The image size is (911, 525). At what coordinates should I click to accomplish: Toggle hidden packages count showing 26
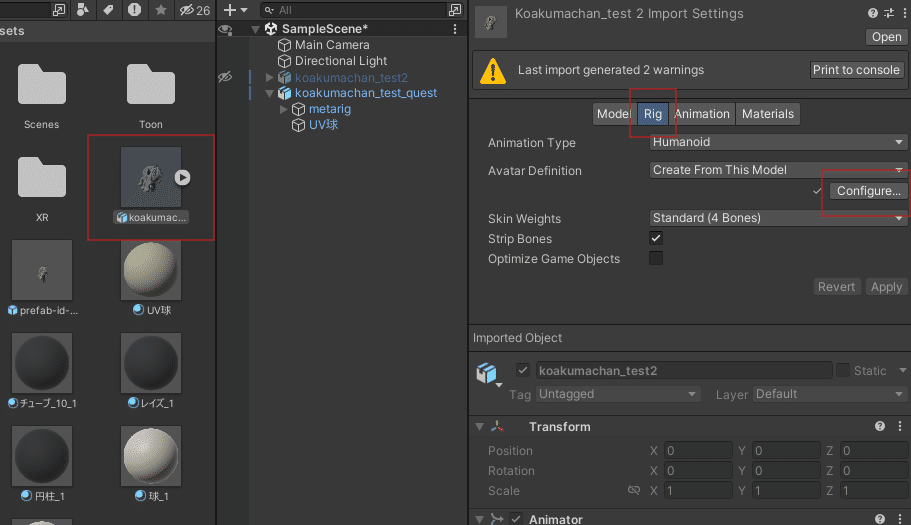(195, 10)
